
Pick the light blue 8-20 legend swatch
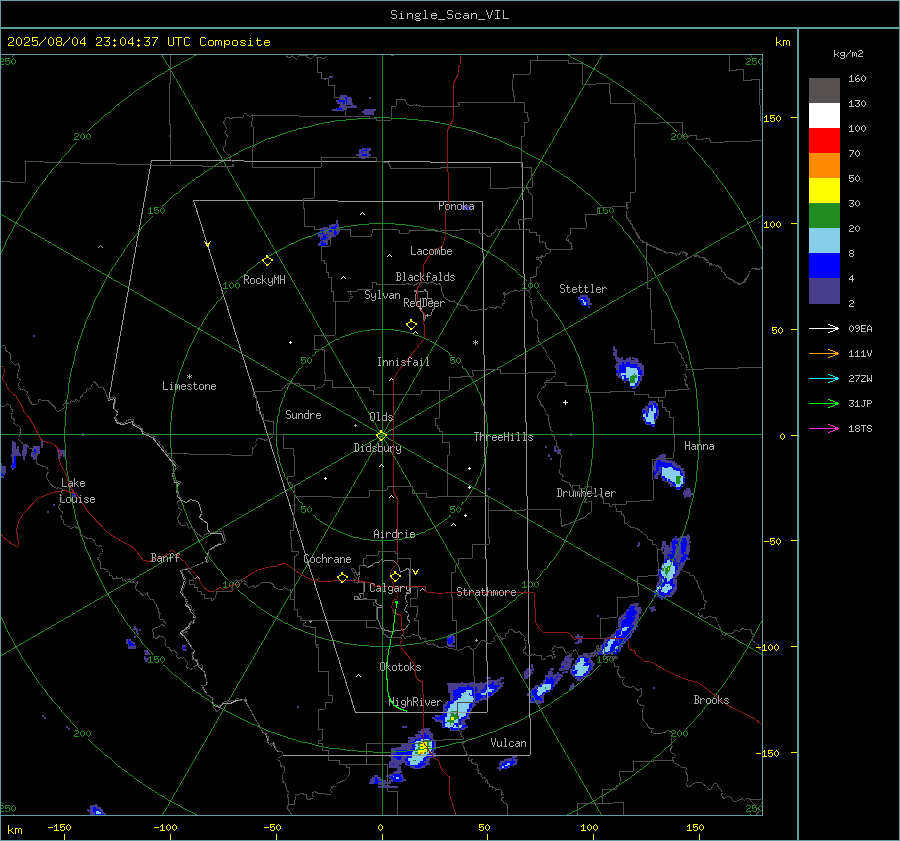click(x=824, y=241)
